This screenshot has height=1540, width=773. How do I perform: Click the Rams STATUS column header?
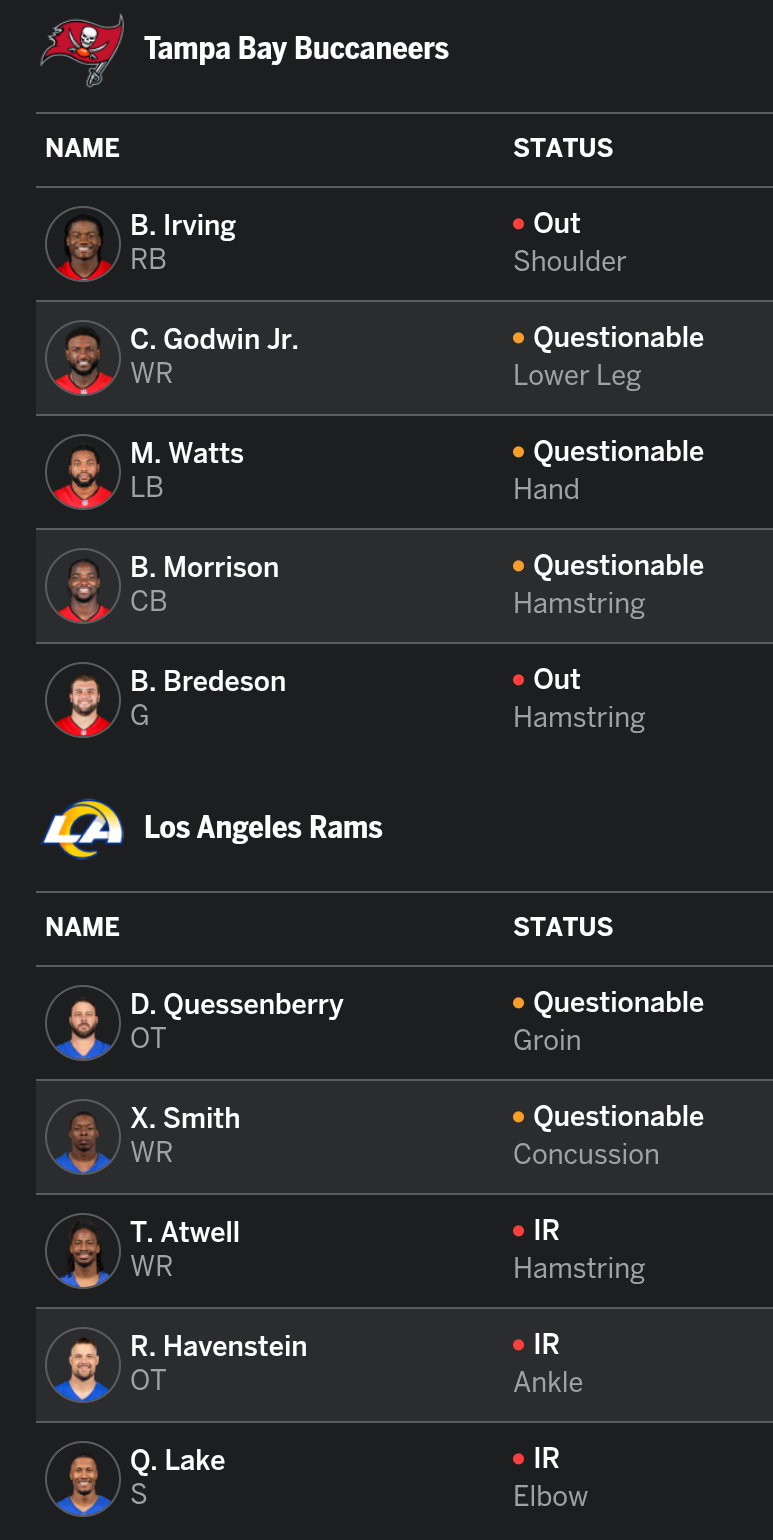point(563,928)
